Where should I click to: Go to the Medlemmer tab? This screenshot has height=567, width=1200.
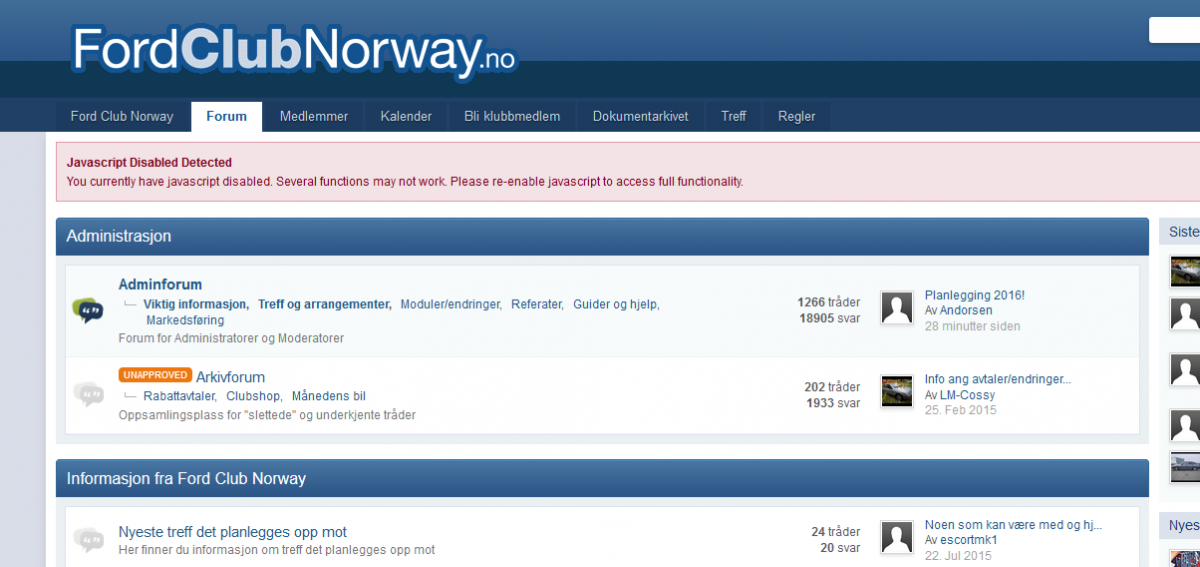coord(314,116)
